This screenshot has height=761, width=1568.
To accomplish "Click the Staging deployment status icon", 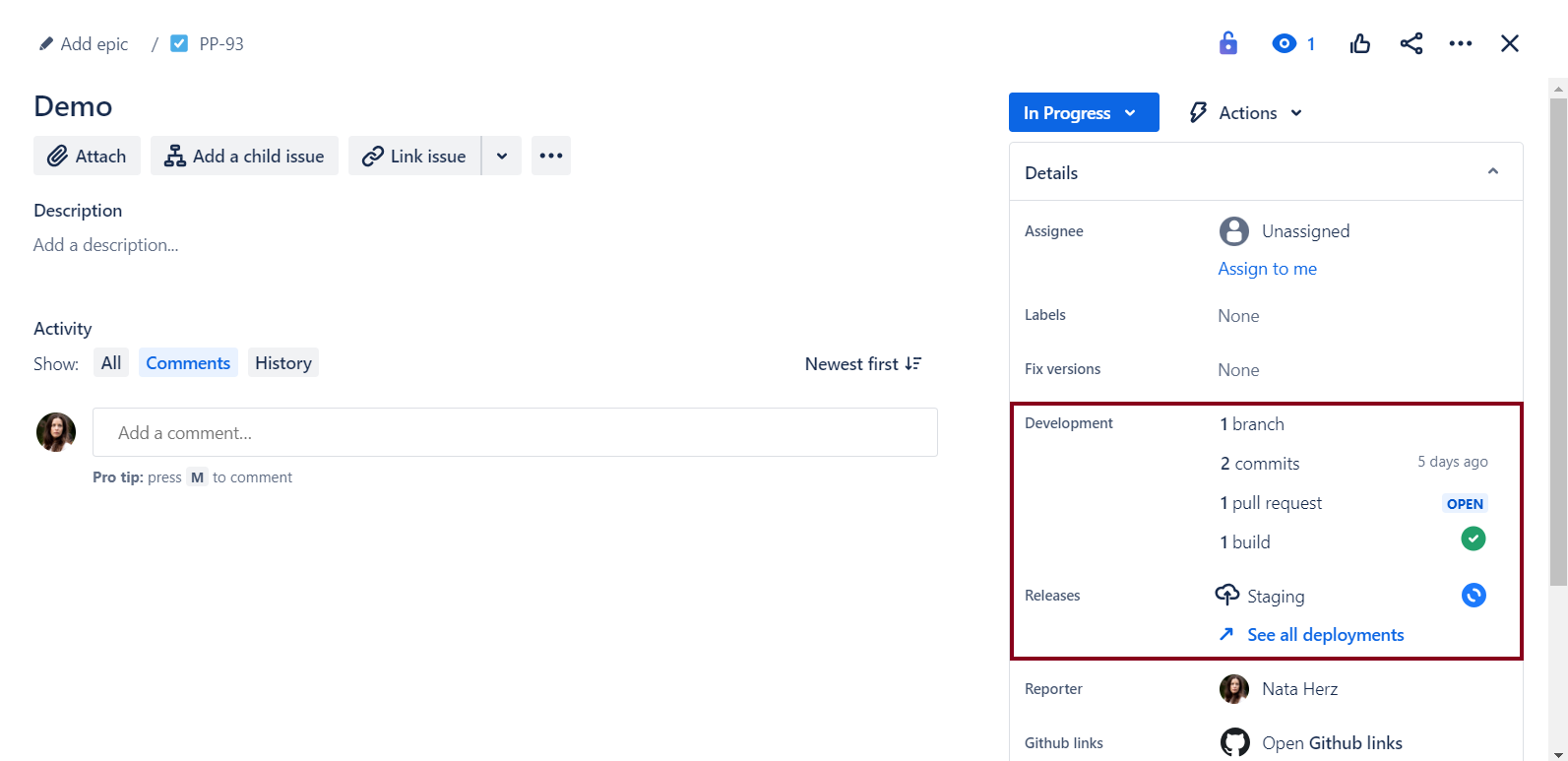I will click(1473, 595).
